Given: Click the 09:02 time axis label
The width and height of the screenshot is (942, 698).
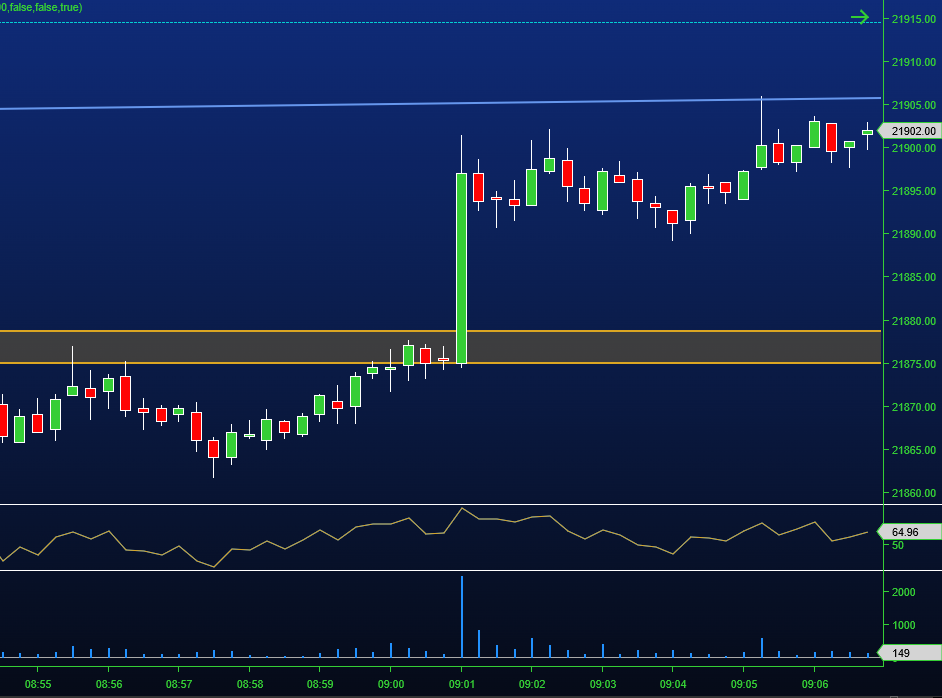Looking at the screenshot, I should (532, 684).
